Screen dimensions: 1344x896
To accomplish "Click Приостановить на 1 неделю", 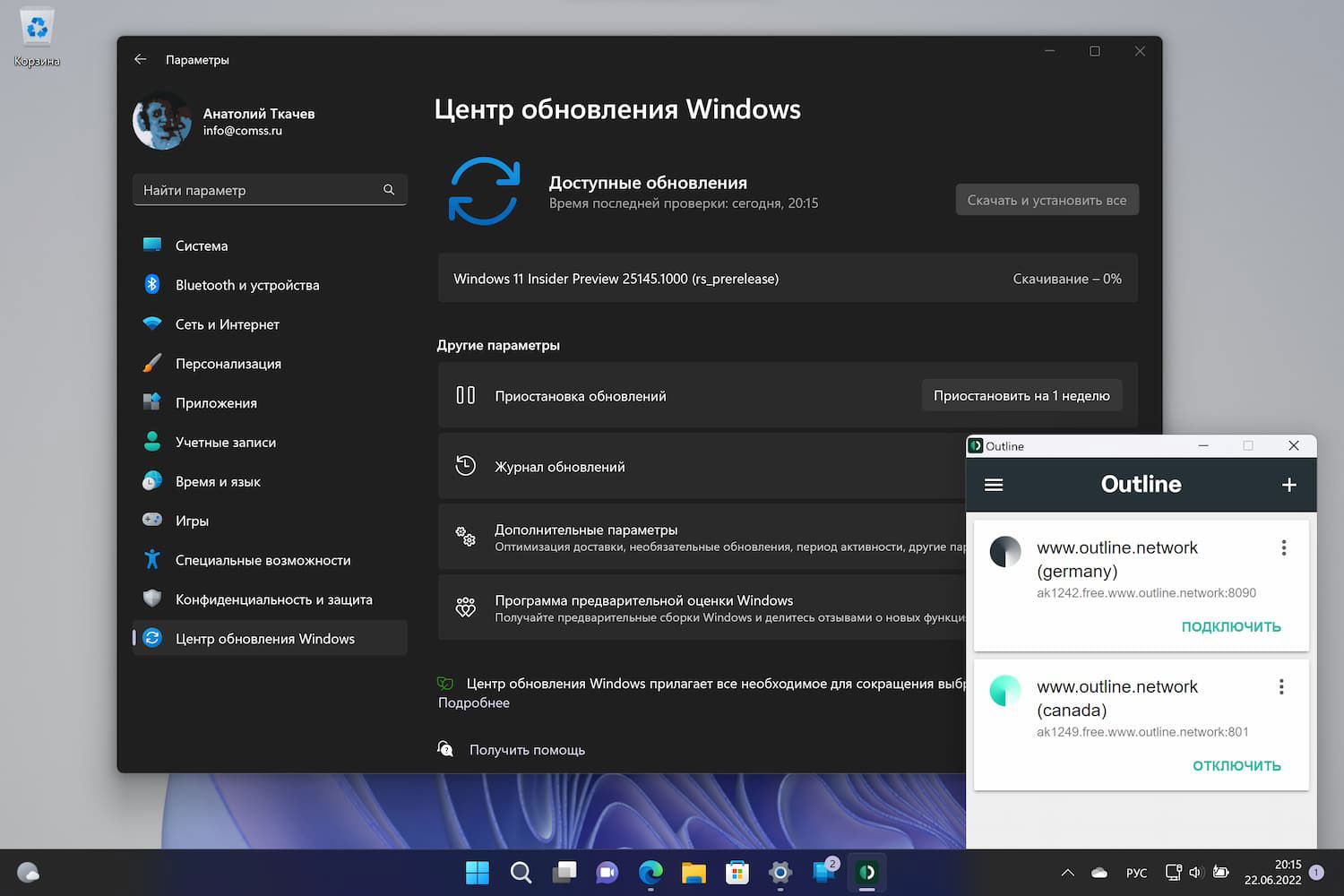I will [x=1021, y=394].
